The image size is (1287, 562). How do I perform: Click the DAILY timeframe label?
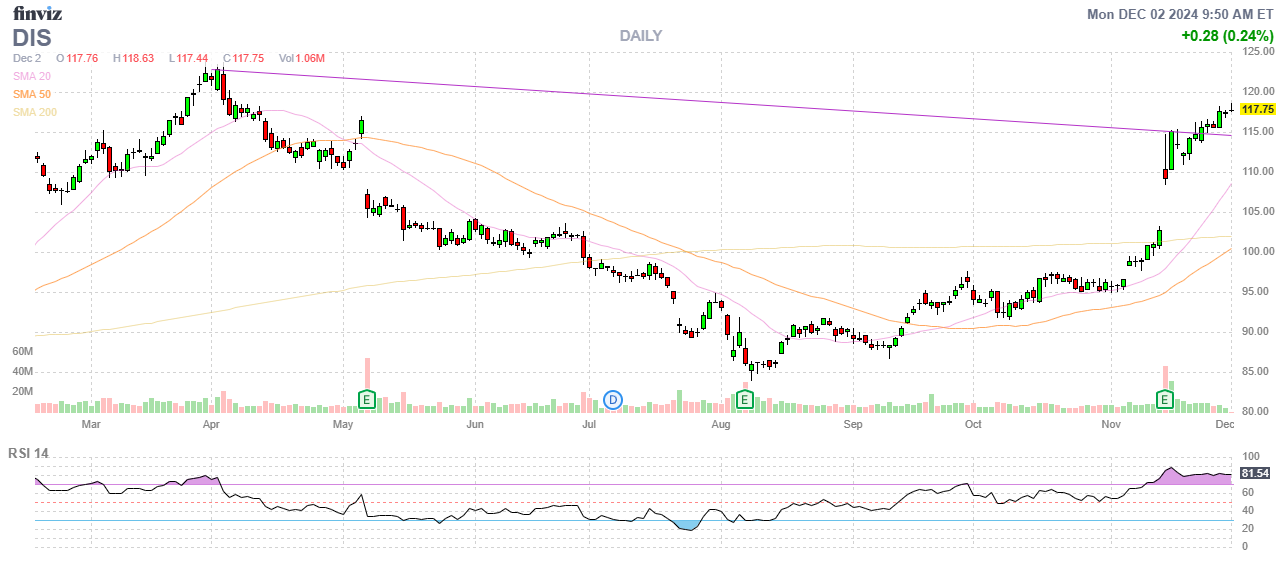(640, 36)
